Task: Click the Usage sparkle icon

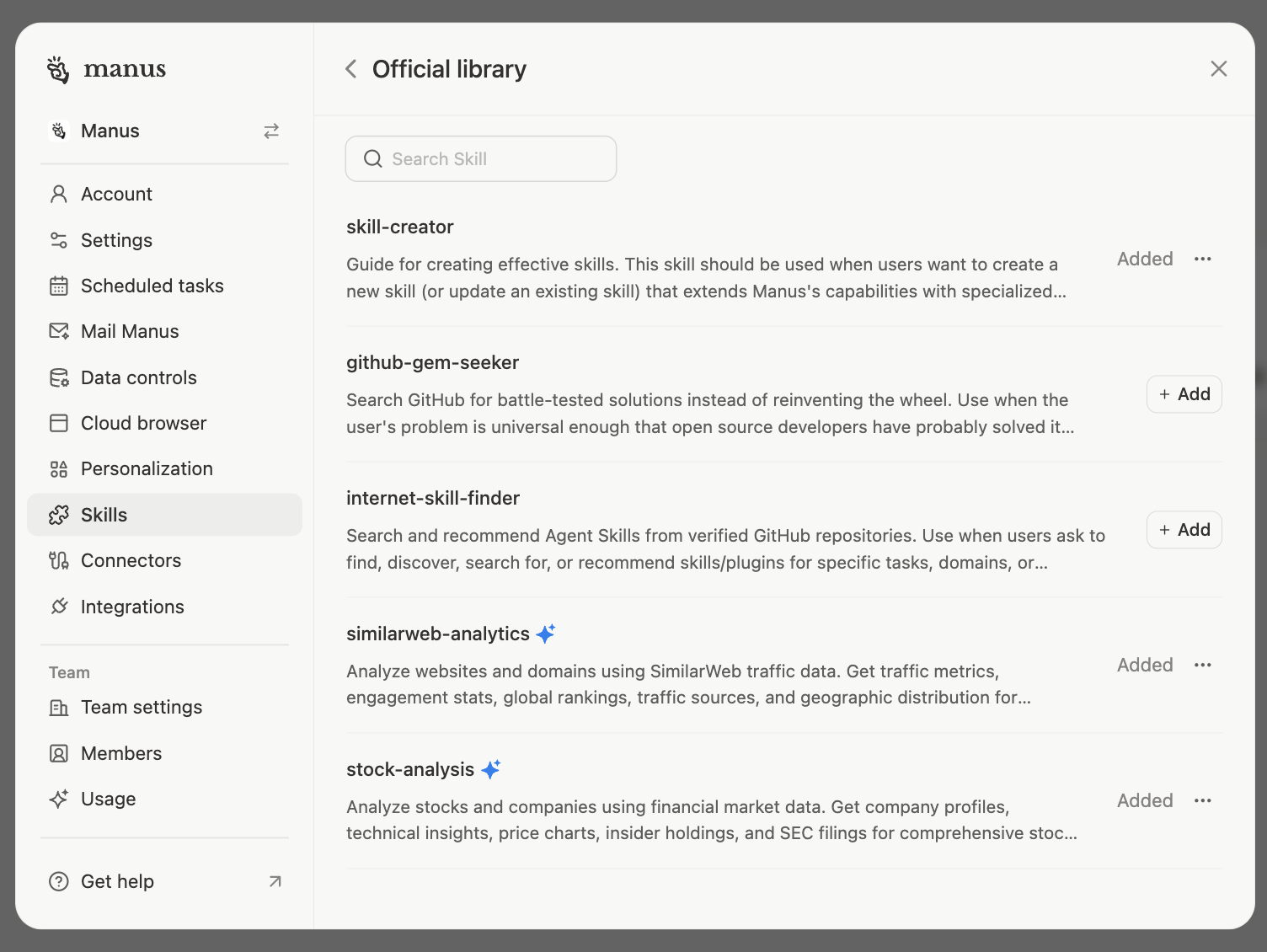Action: (x=59, y=800)
